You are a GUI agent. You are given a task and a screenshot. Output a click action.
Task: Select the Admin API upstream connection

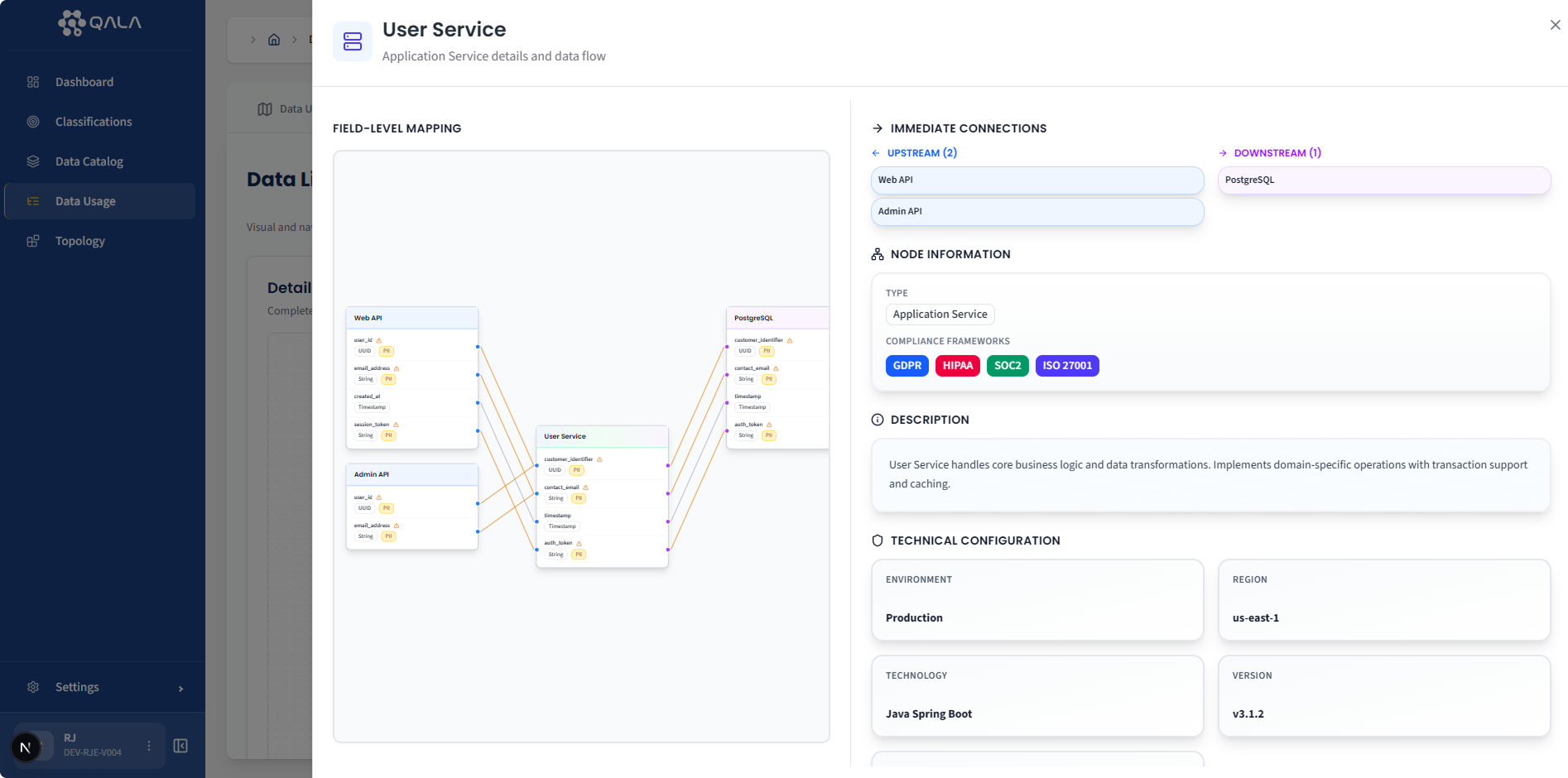1037,211
